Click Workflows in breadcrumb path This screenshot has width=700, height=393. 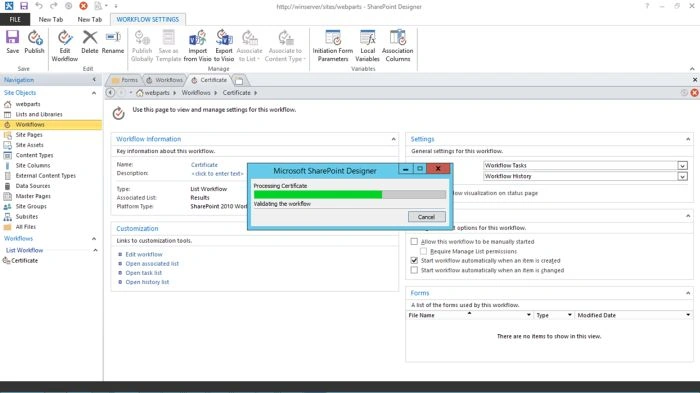(196, 93)
